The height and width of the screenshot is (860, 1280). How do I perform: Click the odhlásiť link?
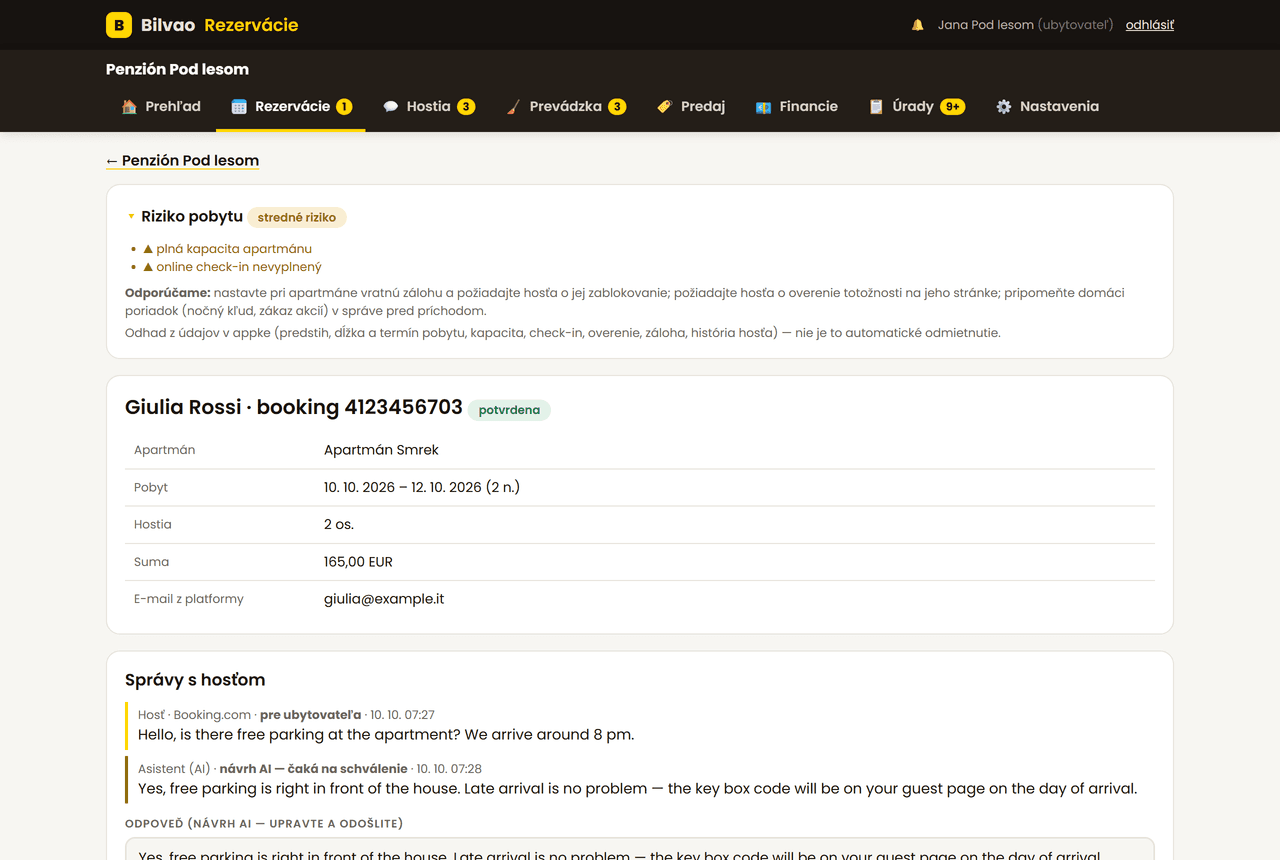pyautogui.click(x=1150, y=25)
